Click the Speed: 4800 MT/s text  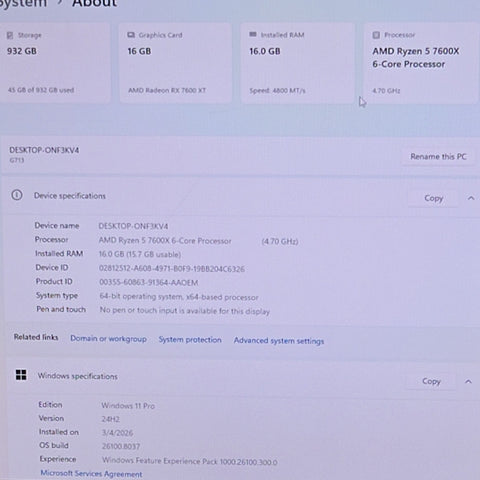277,91
